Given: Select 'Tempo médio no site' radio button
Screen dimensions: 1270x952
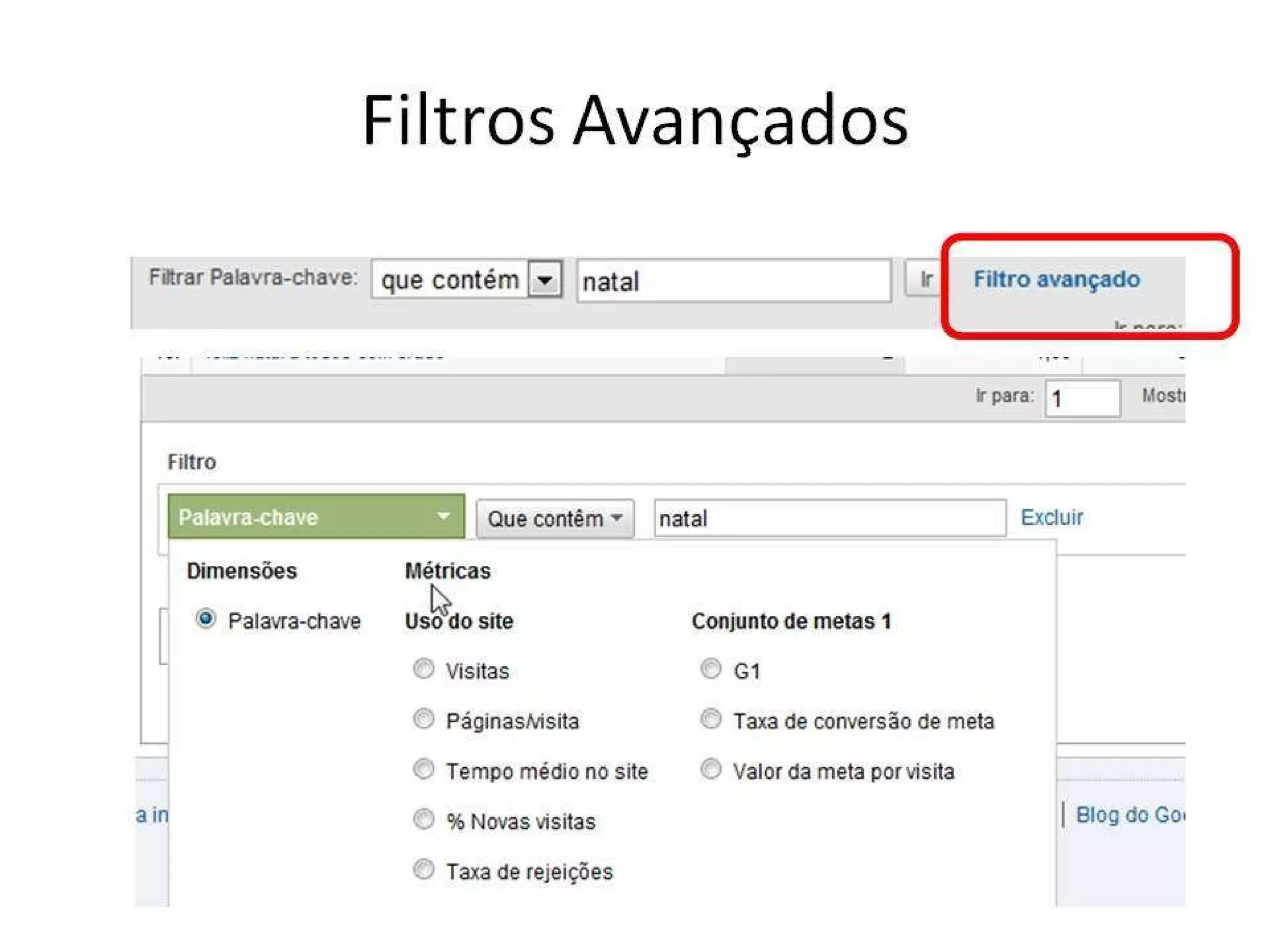Looking at the screenshot, I should tap(424, 769).
